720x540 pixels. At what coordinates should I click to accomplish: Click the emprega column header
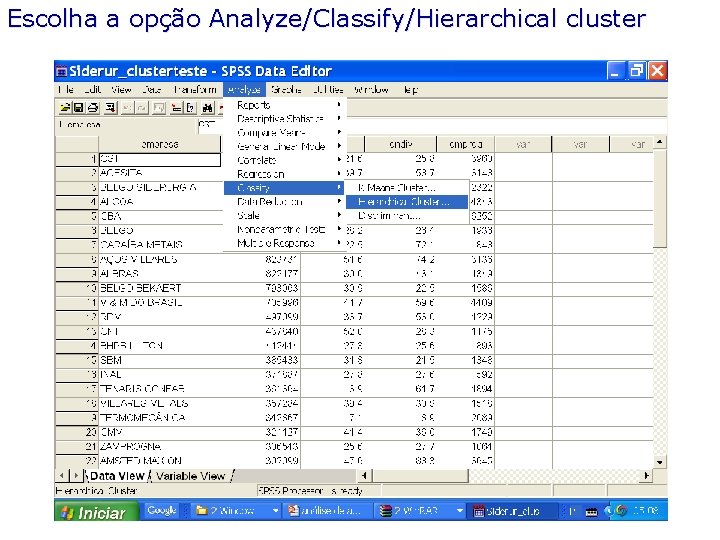[x=465, y=144]
